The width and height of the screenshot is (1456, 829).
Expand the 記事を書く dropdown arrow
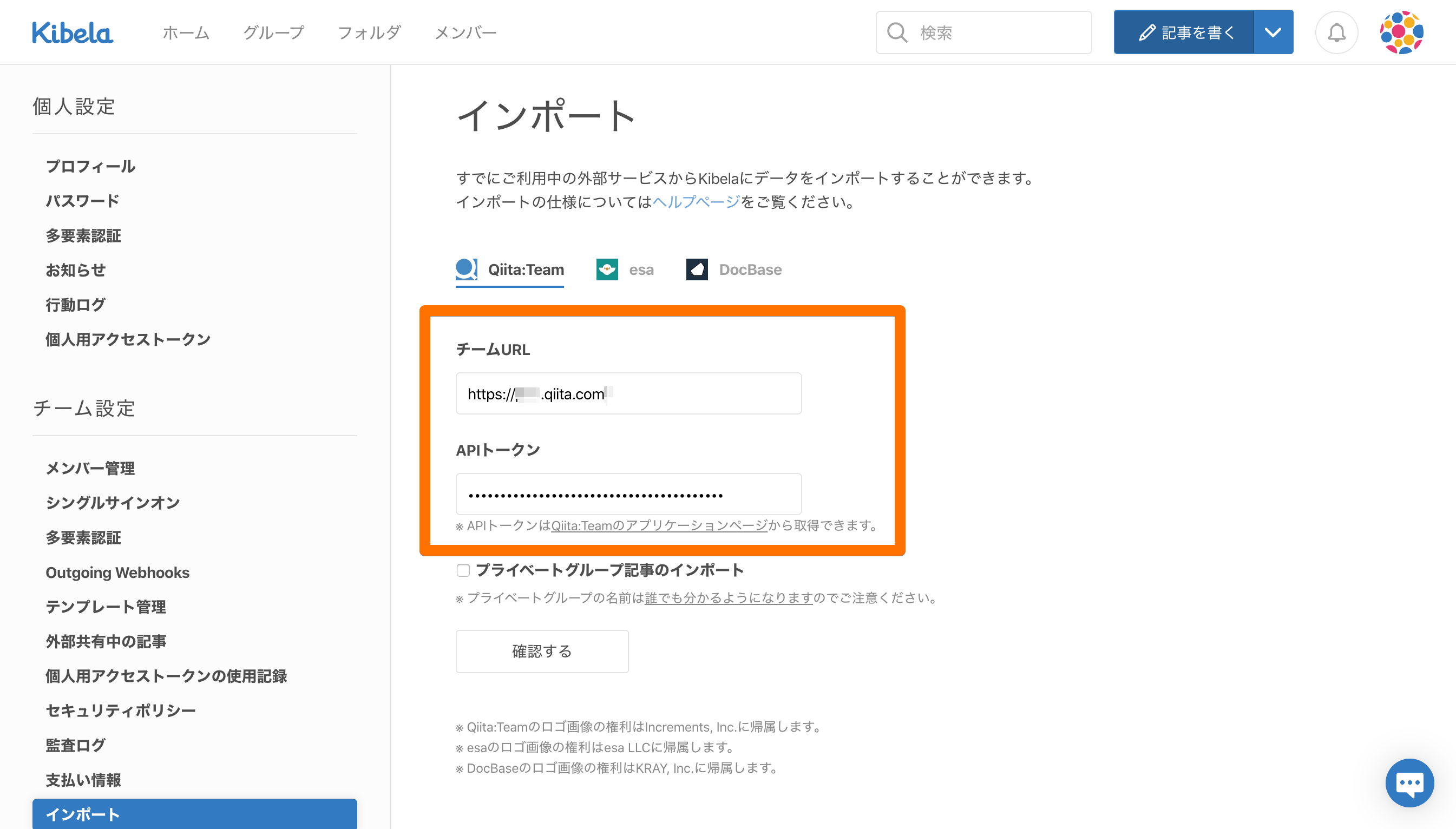pyautogui.click(x=1273, y=32)
